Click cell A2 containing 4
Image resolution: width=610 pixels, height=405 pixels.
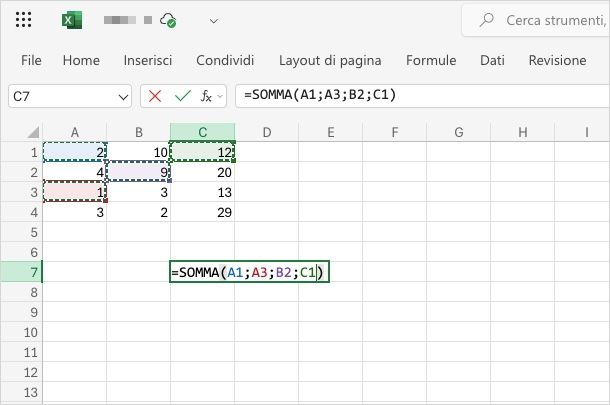point(75,172)
